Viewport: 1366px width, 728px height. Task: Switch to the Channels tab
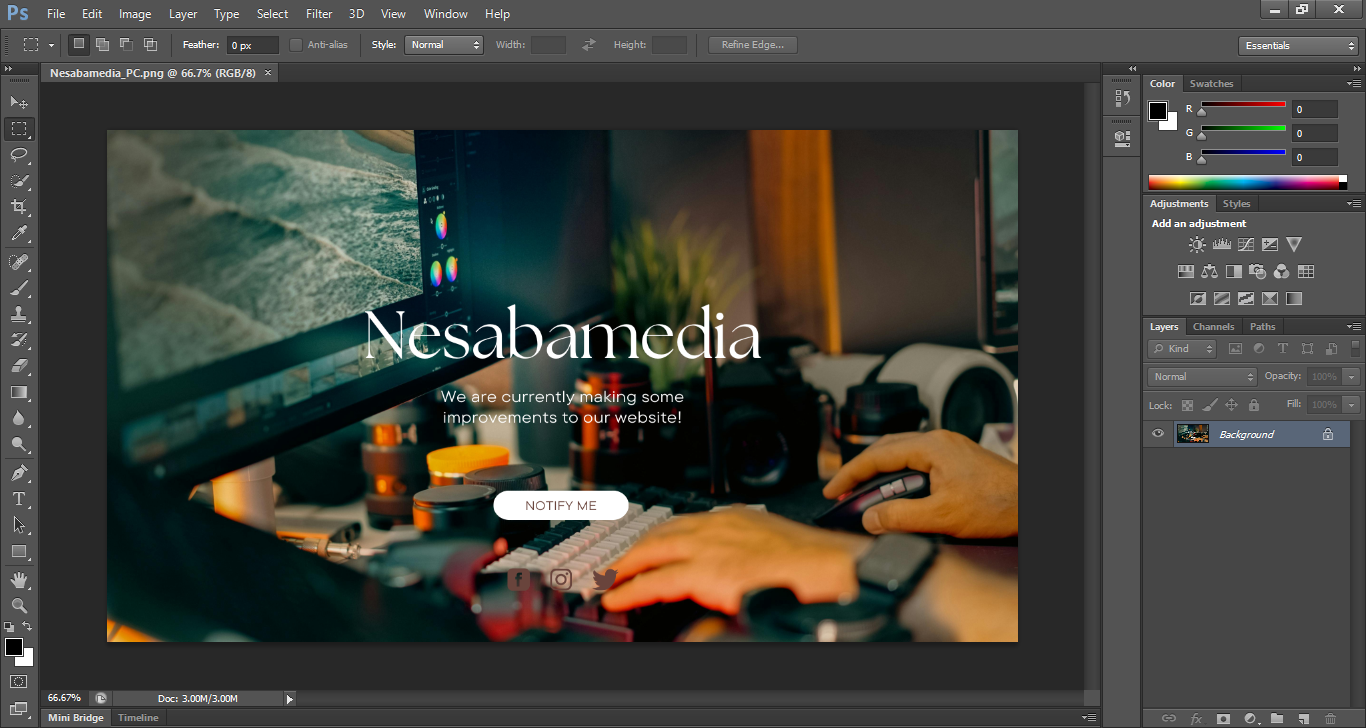(x=1213, y=326)
